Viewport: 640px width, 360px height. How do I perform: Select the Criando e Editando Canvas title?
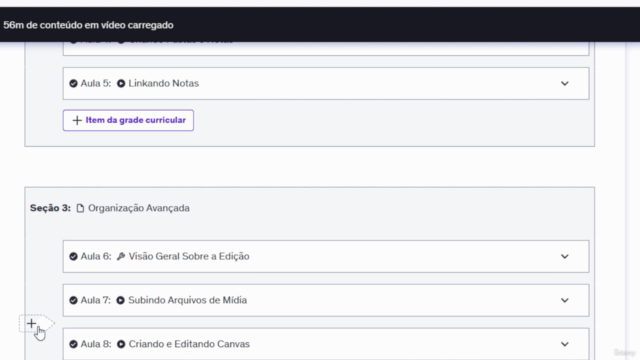[x=189, y=344]
